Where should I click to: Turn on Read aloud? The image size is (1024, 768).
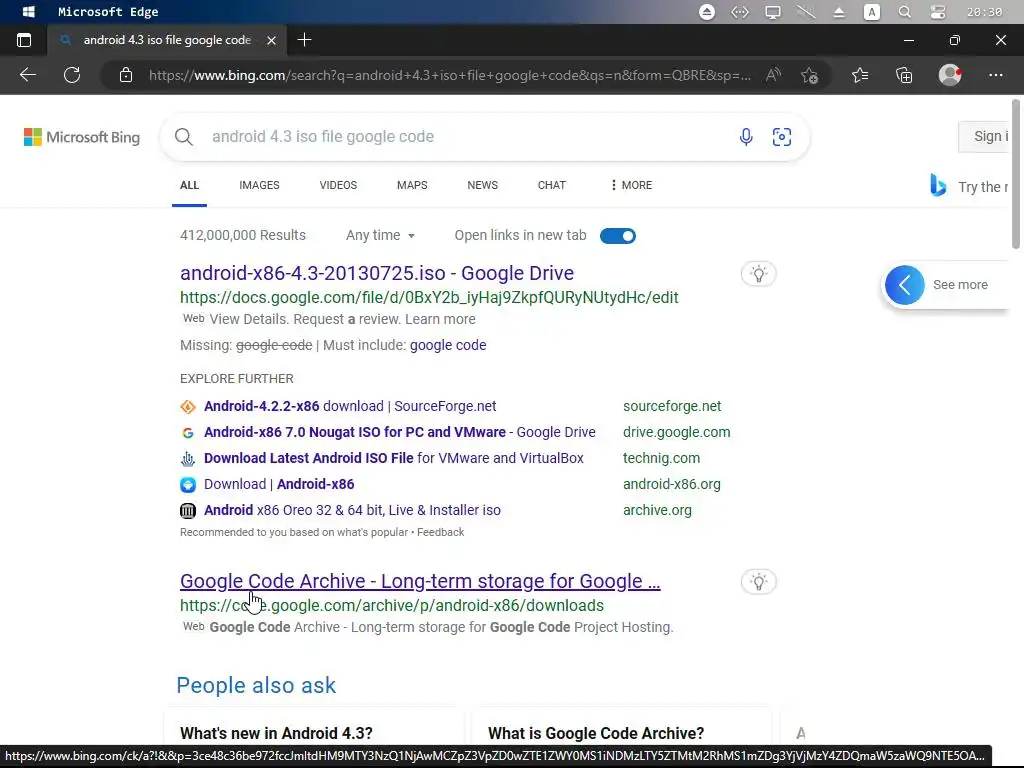(x=773, y=75)
